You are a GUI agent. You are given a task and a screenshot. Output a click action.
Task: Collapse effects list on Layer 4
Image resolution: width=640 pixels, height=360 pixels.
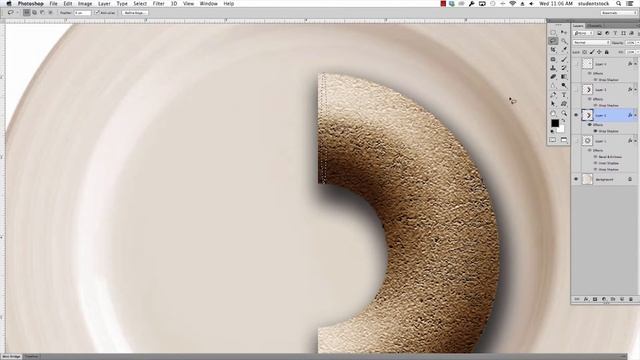coord(636,64)
